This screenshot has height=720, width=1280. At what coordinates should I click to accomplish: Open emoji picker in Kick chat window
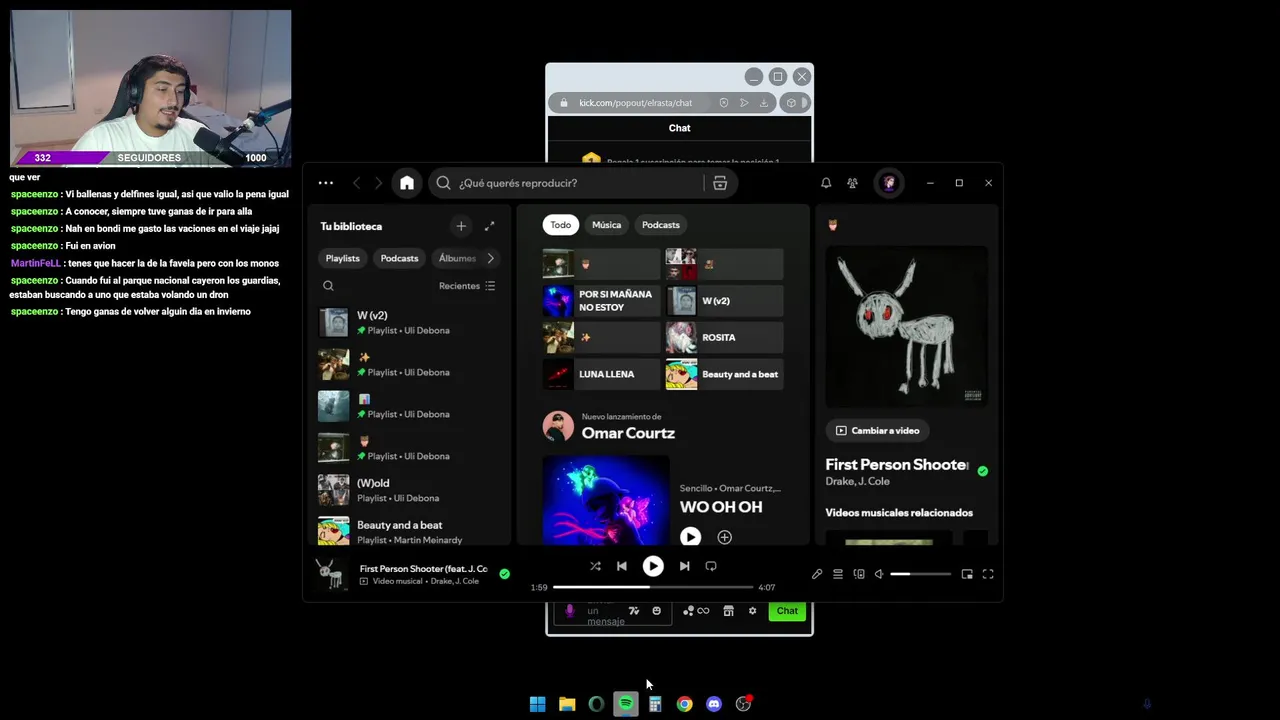656,611
